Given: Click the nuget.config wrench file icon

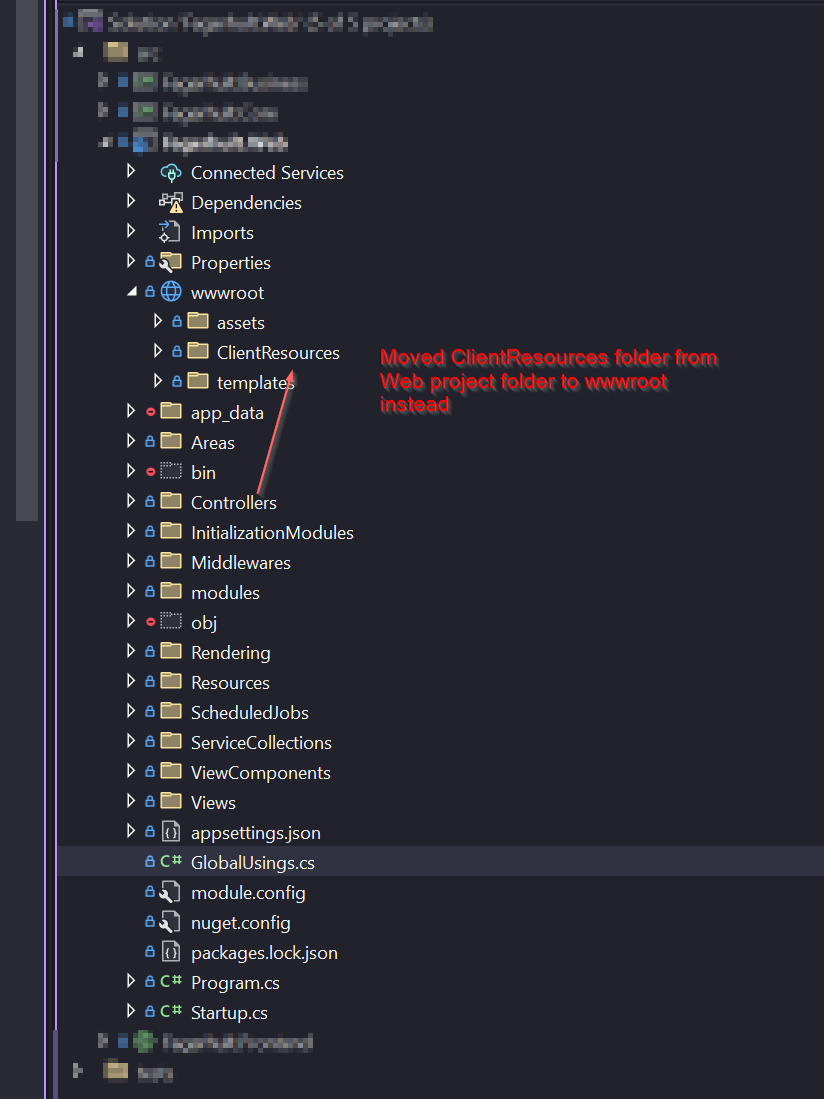Looking at the screenshot, I should (x=171, y=923).
